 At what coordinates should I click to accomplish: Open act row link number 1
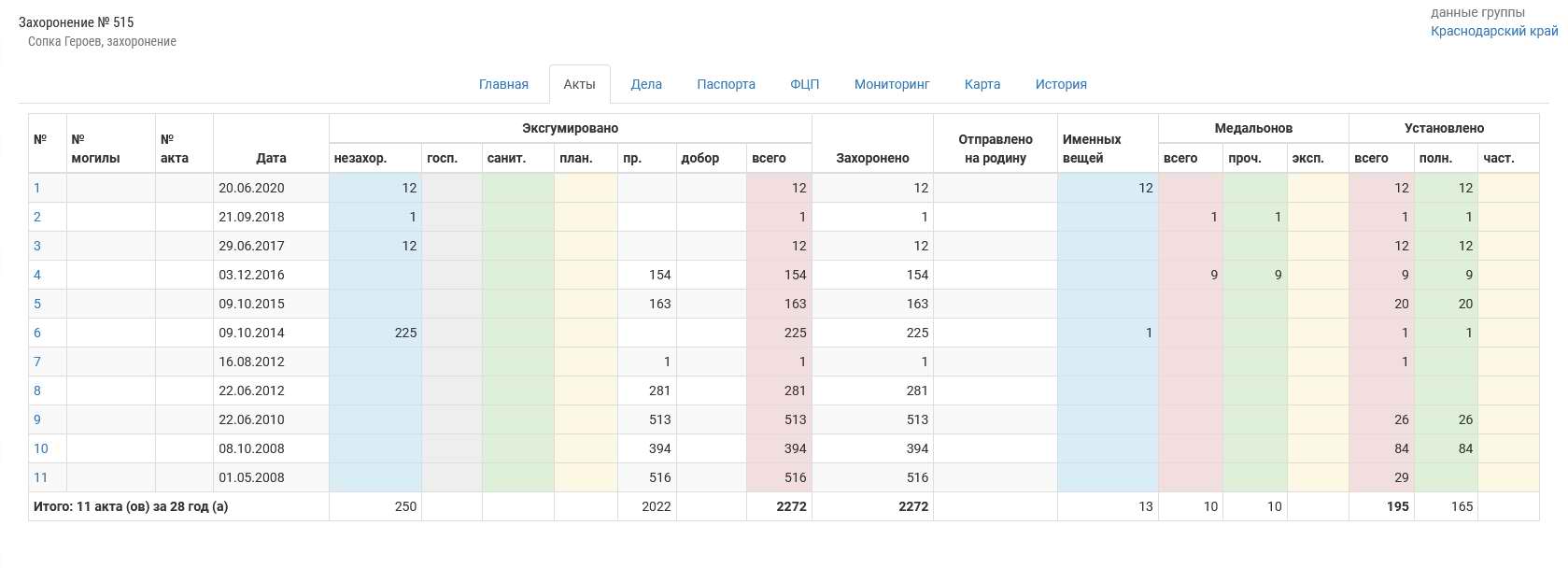click(x=37, y=188)
